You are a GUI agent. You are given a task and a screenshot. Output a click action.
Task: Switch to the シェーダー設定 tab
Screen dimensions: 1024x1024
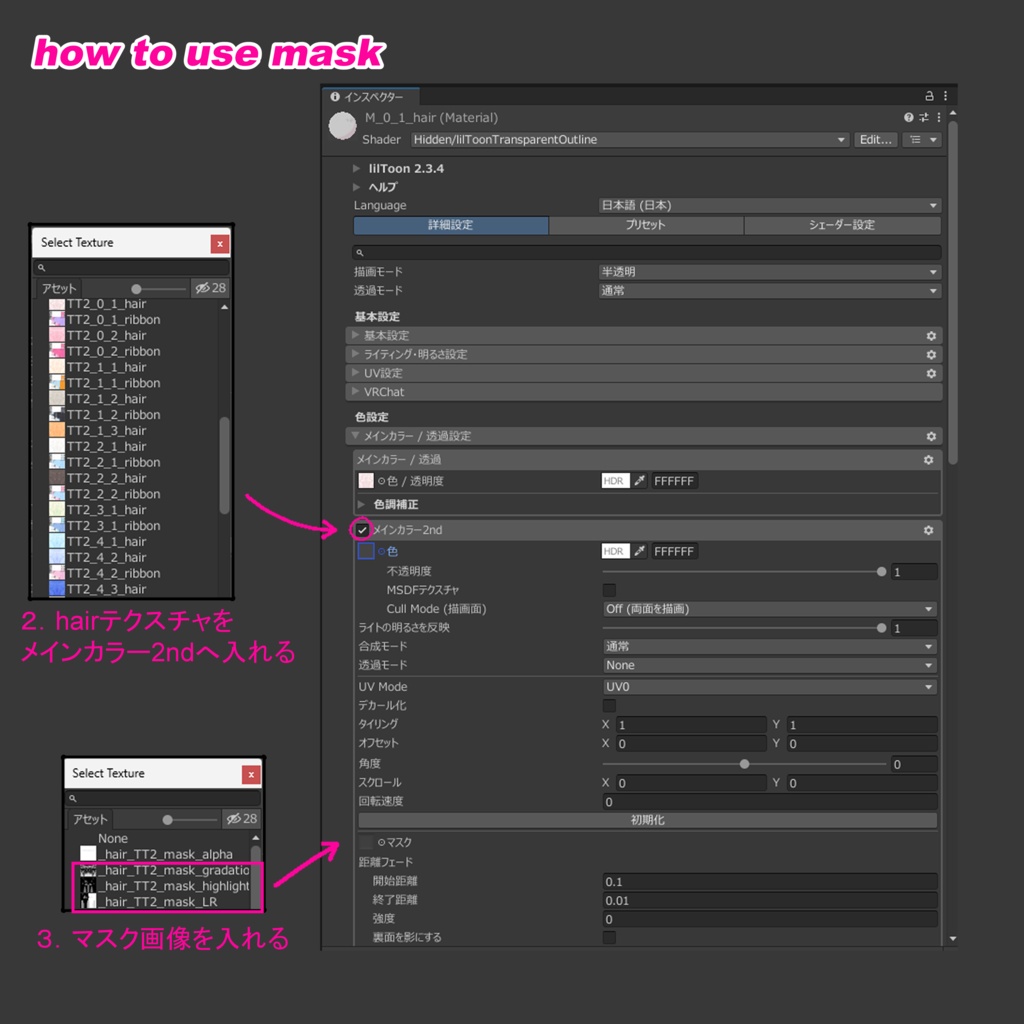click(x=842, y=225)
